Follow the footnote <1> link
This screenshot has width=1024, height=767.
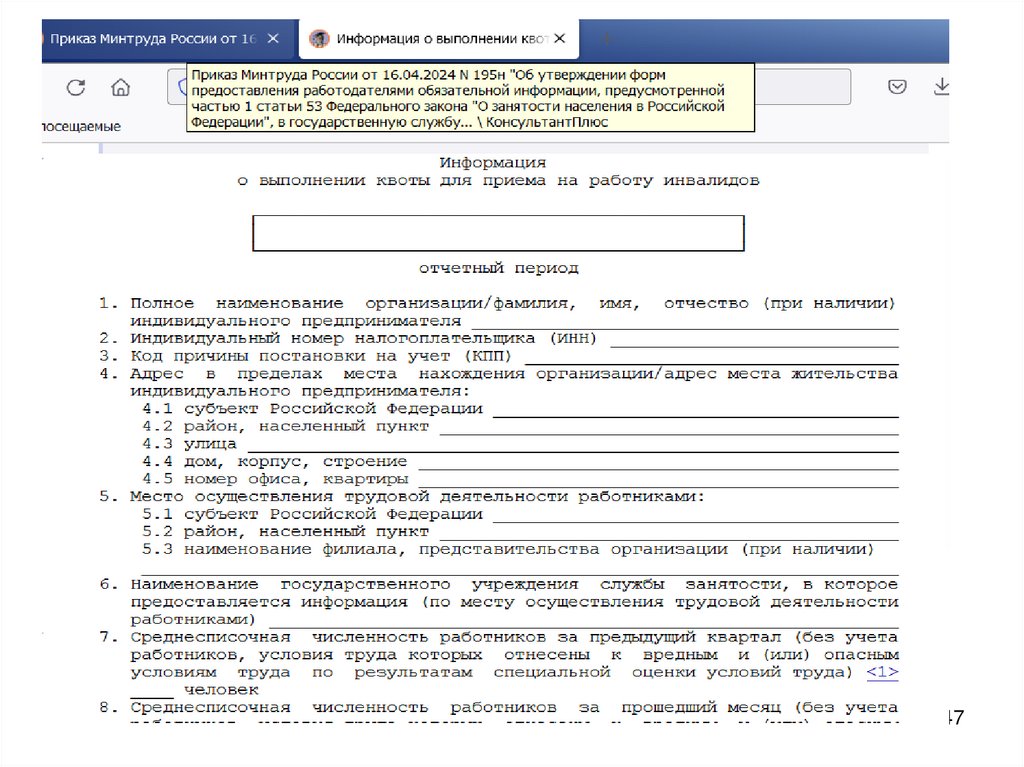(882, 672)
